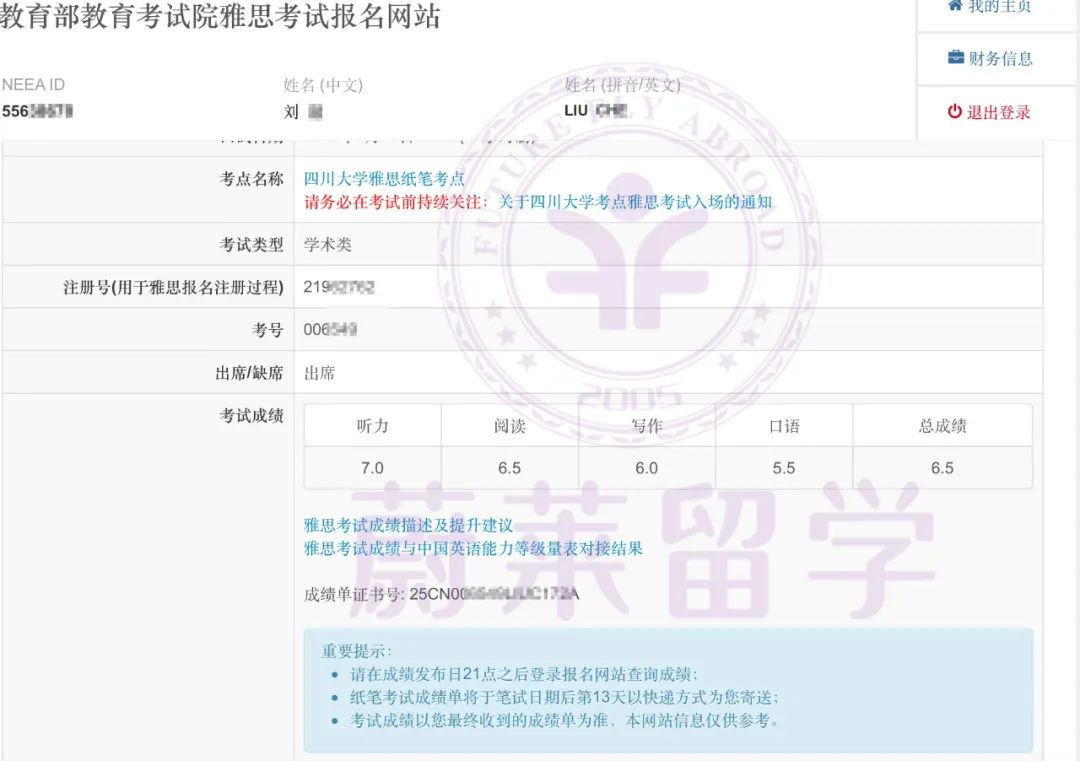The height and width of the screenshot is (761, 1080).
Task: Click the 考试成绩 row label
Action: tap(251, 415)
